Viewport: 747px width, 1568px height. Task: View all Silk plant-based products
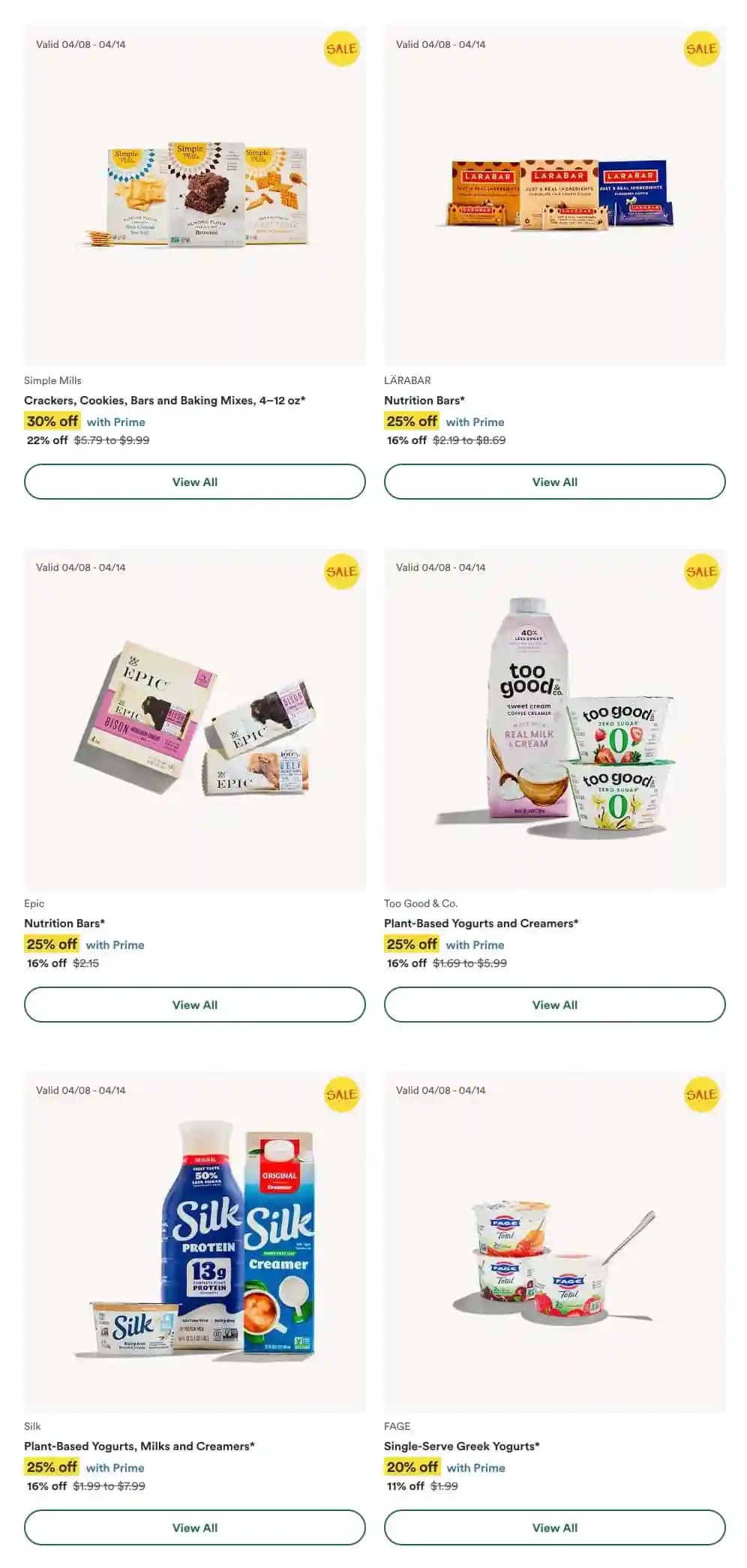195,1527
